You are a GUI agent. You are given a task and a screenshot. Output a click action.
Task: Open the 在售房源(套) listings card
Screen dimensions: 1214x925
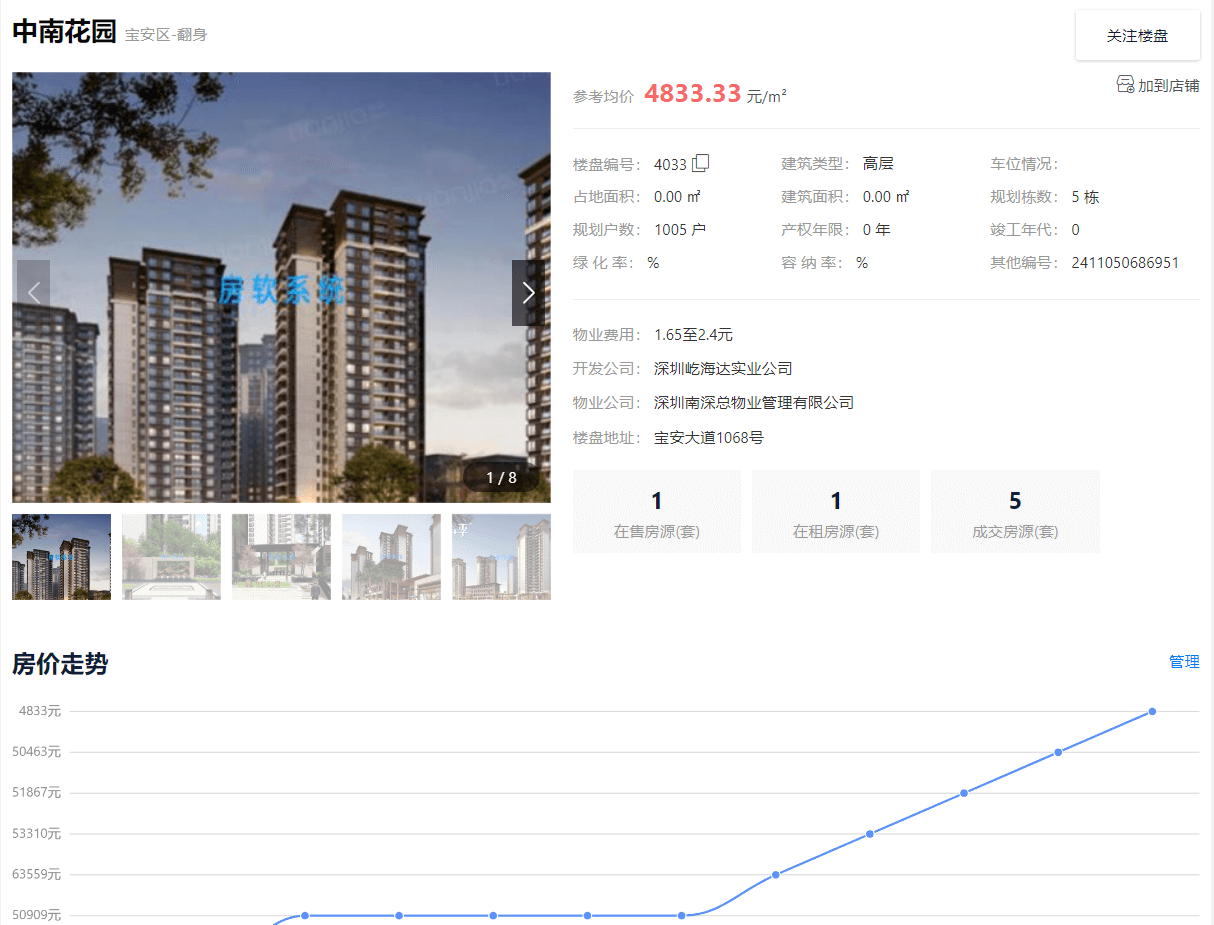(x=656, y=512)
